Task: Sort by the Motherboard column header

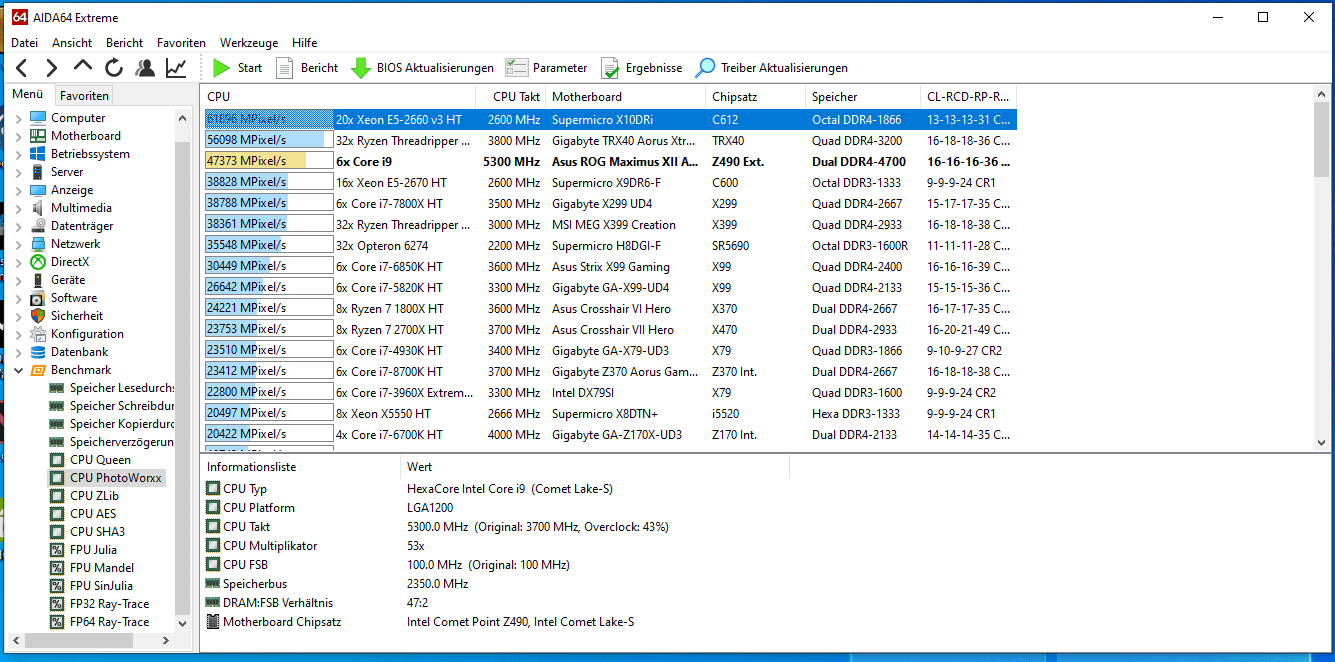Action: tap(626, 97)
